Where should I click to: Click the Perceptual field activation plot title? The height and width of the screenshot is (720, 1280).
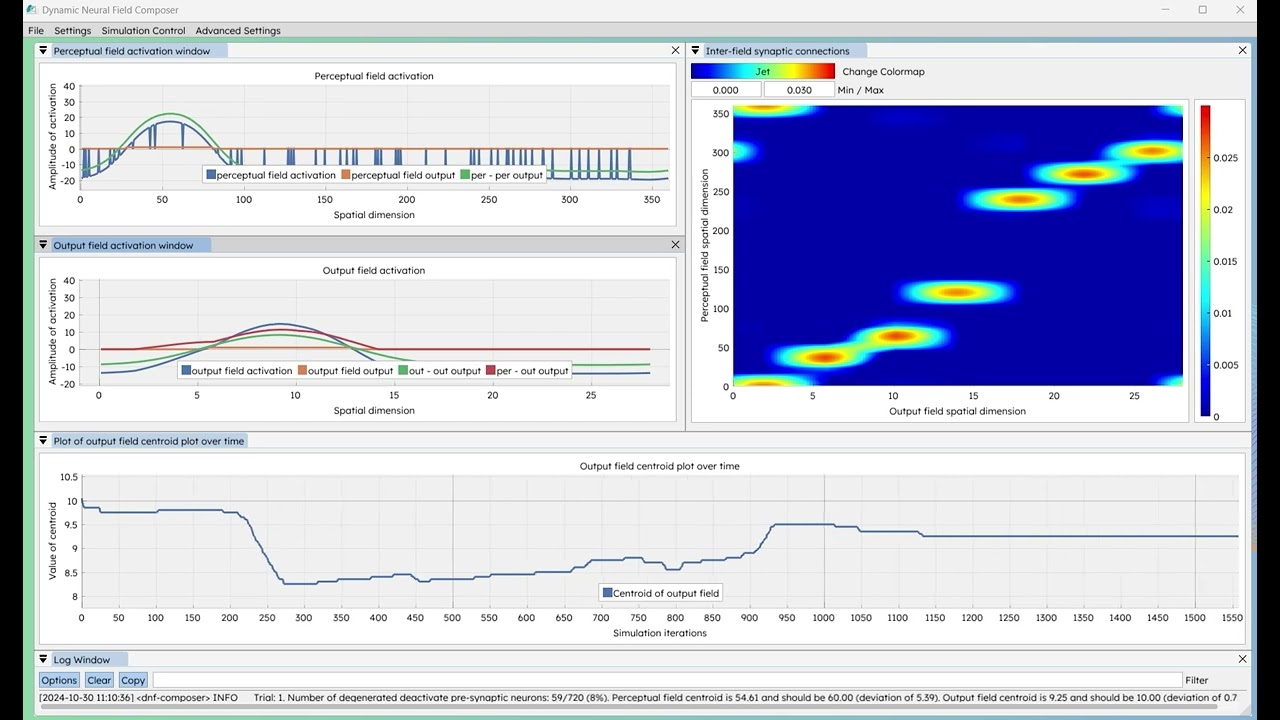374,76
